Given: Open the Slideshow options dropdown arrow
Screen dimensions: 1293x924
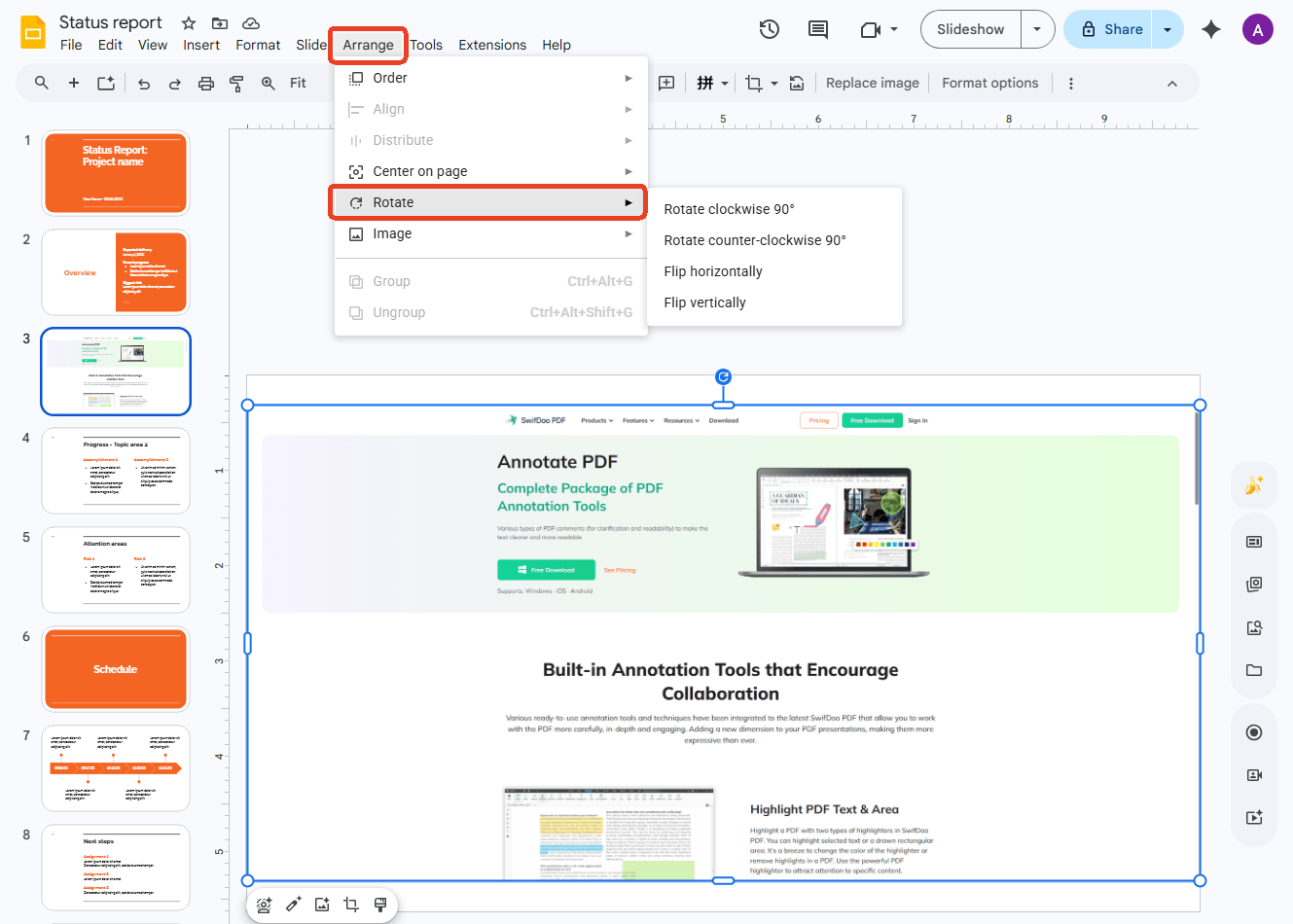Looking at the screenshot, I should pyautogui.click(x=1037, y=29).
